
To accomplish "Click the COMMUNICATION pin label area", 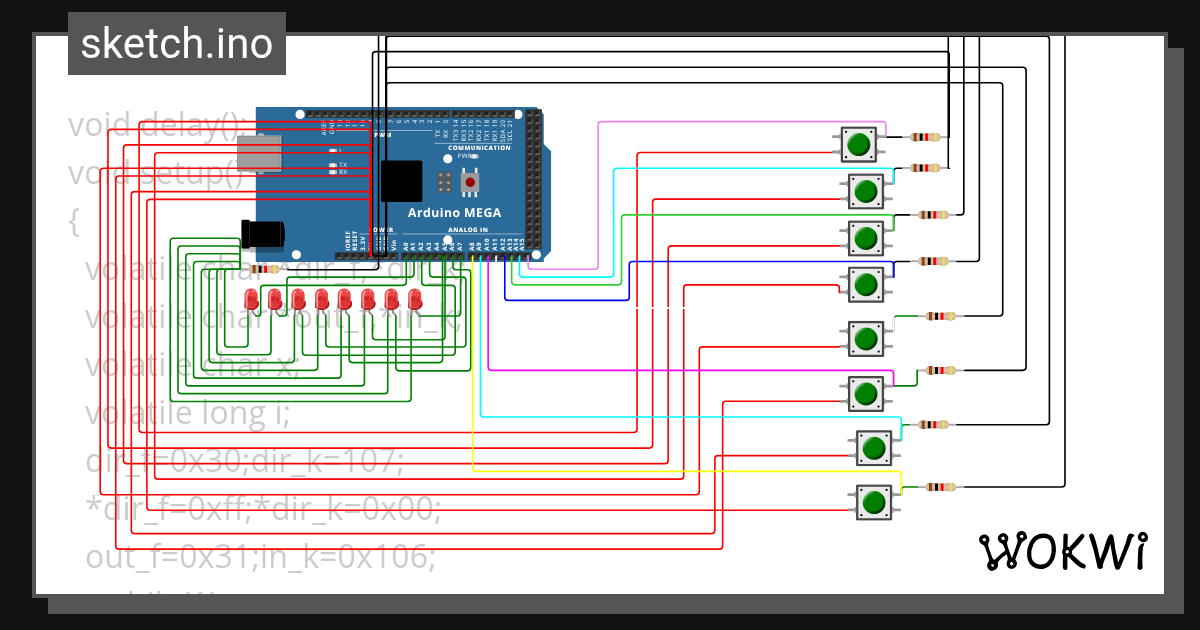I will pyautogui.click(x=478, y=146).
